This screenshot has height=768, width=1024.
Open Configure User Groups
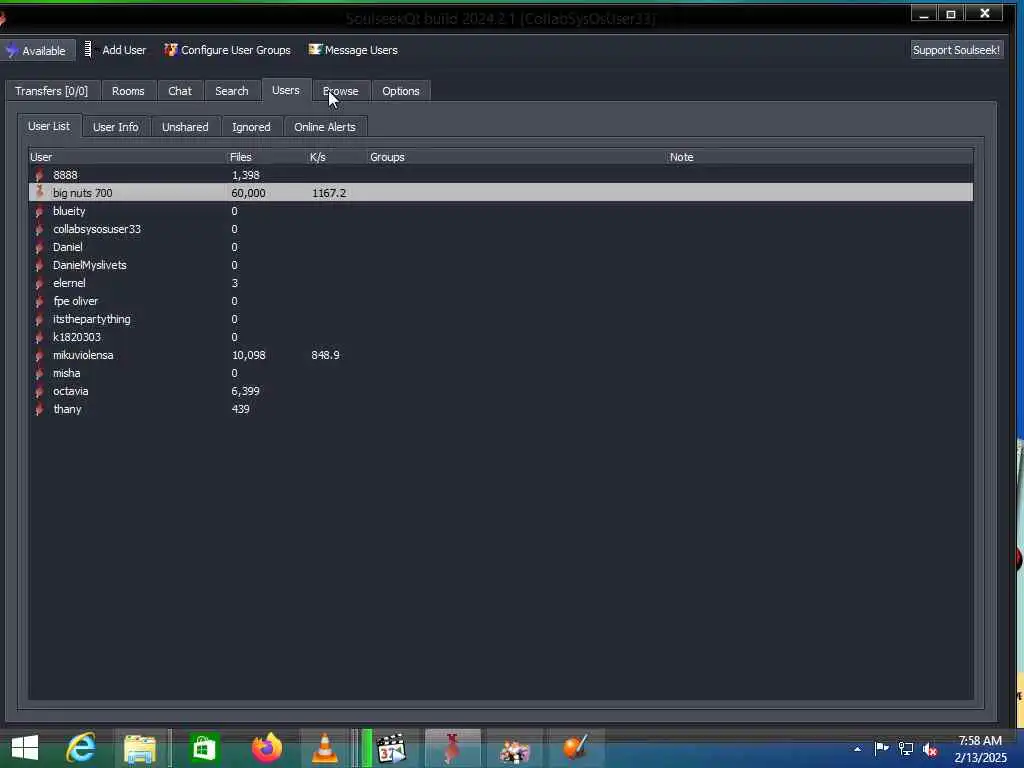pos(227,50)
